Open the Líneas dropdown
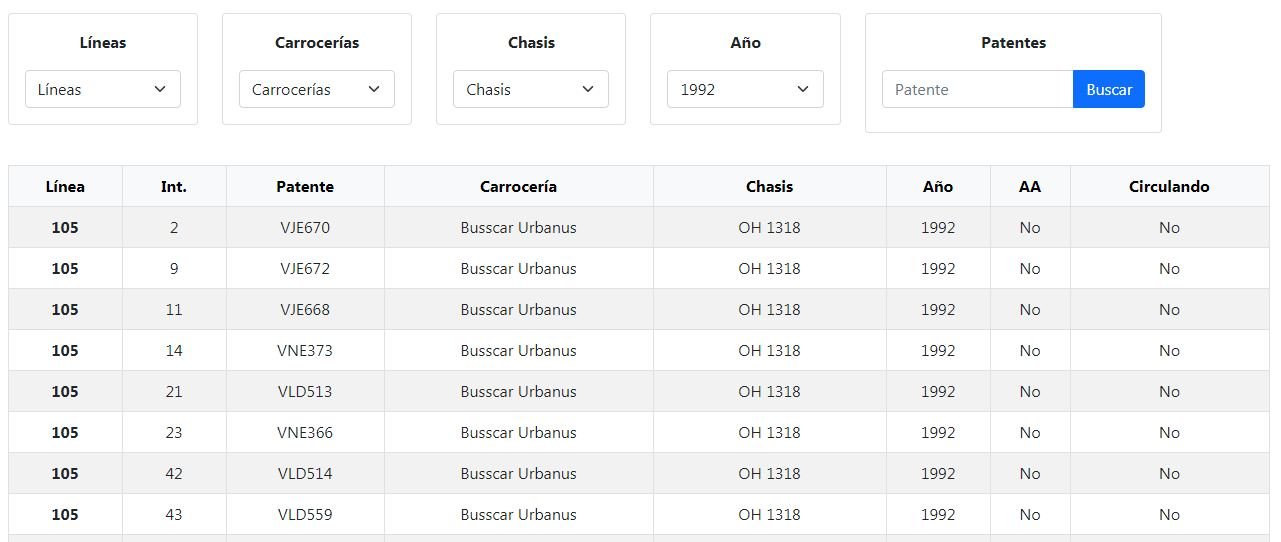 tap(103, 89)
